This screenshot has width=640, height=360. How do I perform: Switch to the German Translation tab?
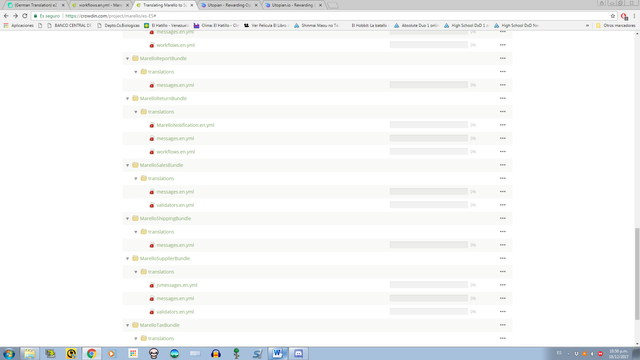click(x=36, y=5)
